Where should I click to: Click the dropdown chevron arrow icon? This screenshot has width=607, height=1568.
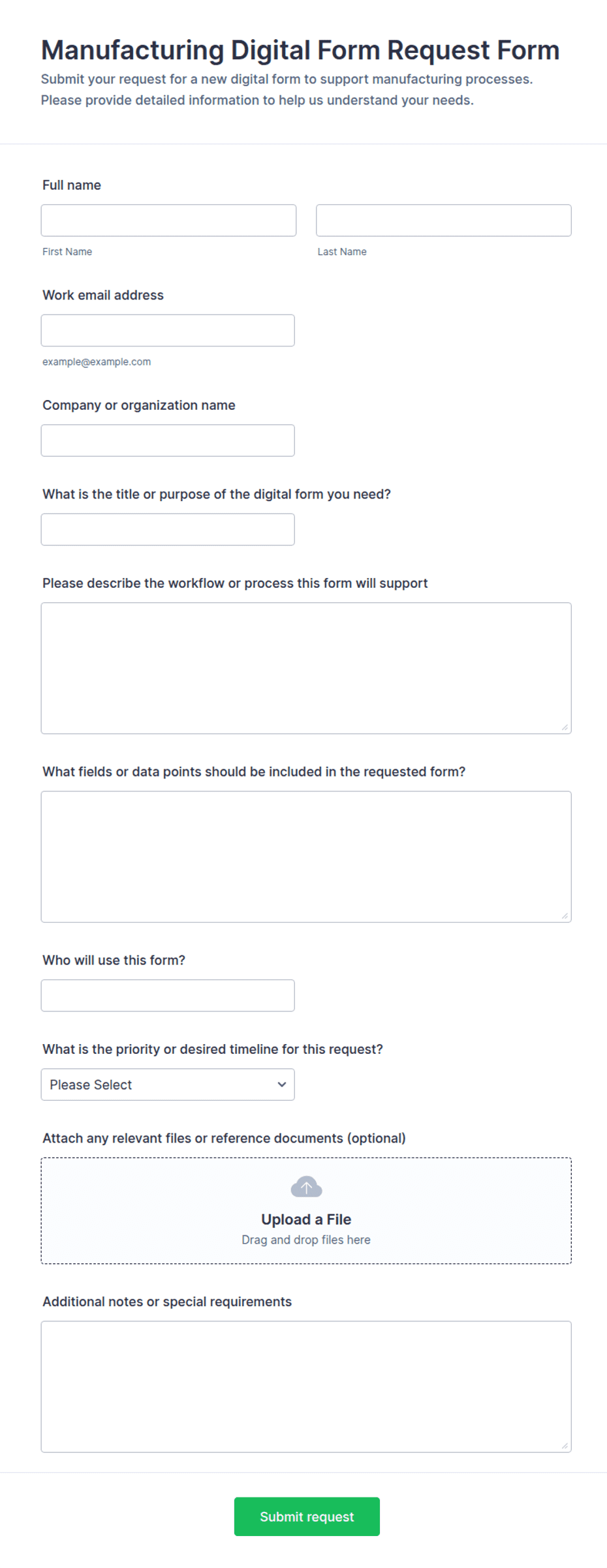tap(282, 1084)
